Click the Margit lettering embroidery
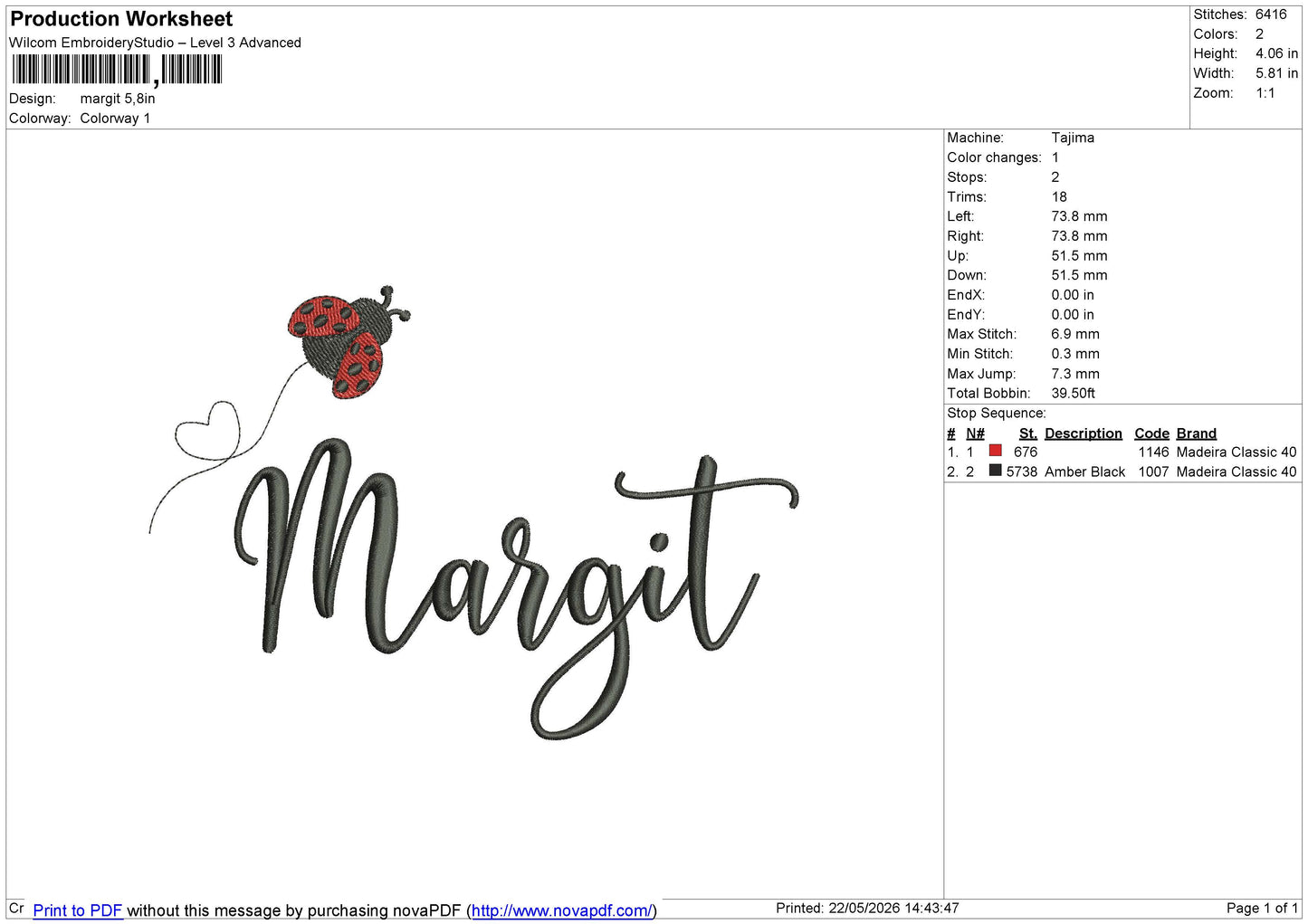This screenshot has height=924, width=1308. [516, 588]
